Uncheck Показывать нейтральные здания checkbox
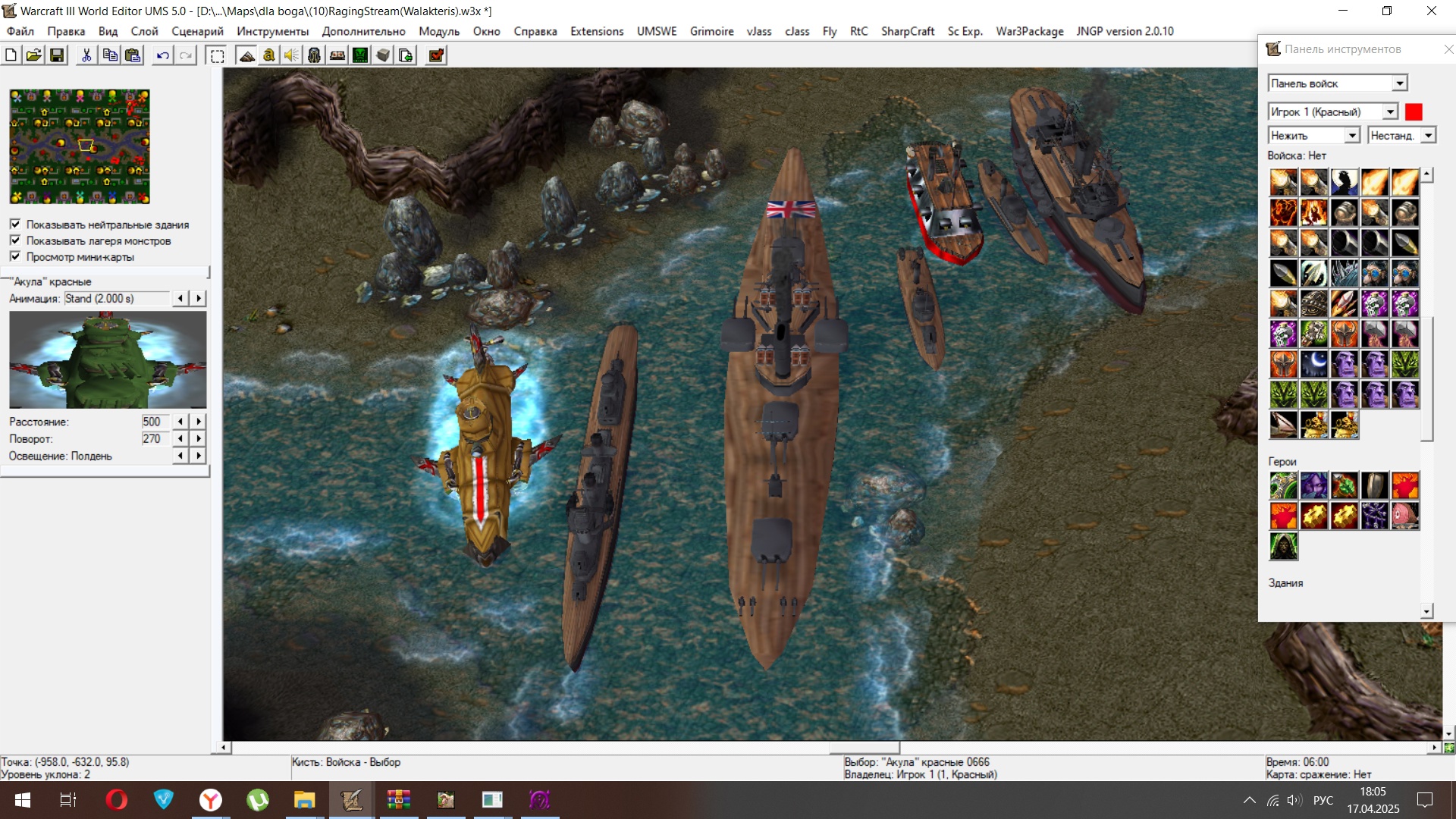The height and width of the screenshot is (819, 1456). 15,224
